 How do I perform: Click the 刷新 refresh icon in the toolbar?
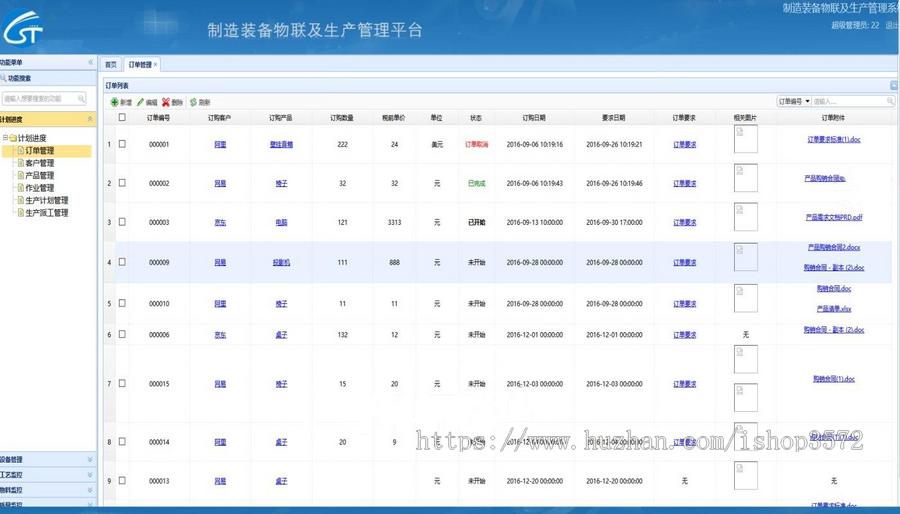point(193,102)
